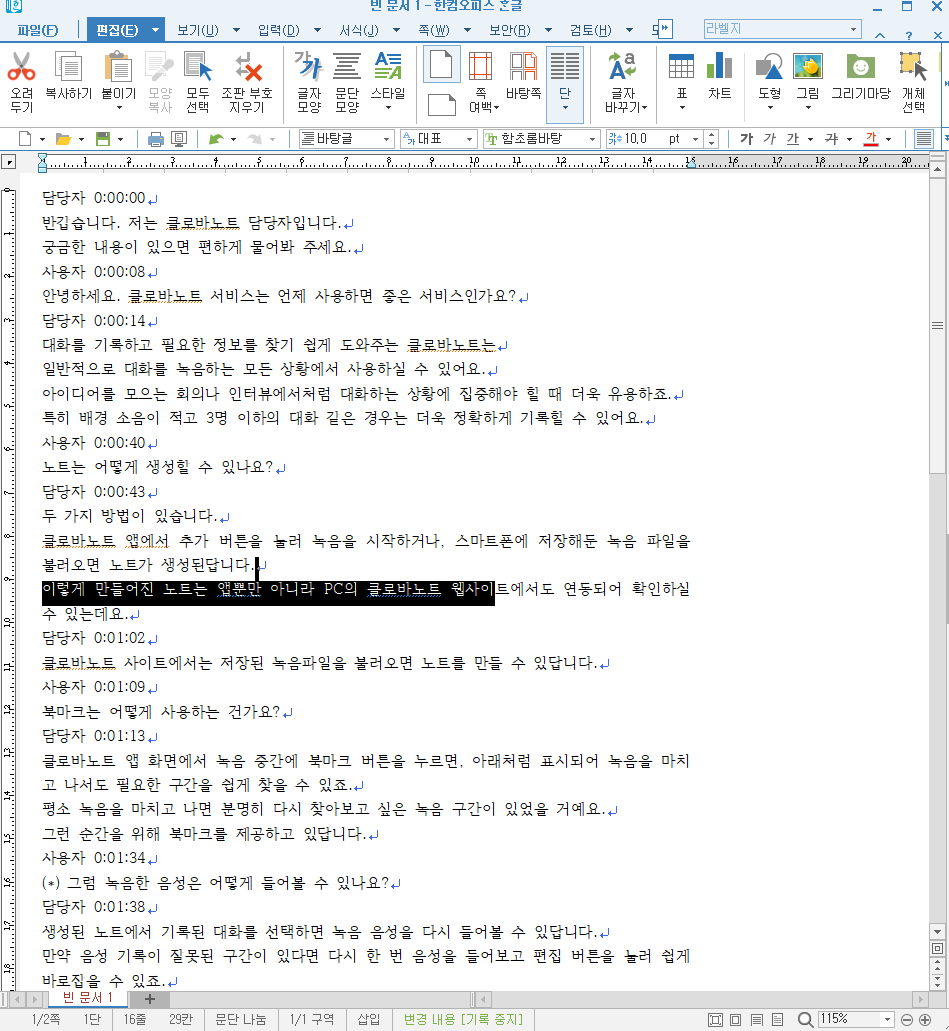Open the 보기(U) menu
The height and width of the screenshot is (1031, 949).
pos(198,30)
